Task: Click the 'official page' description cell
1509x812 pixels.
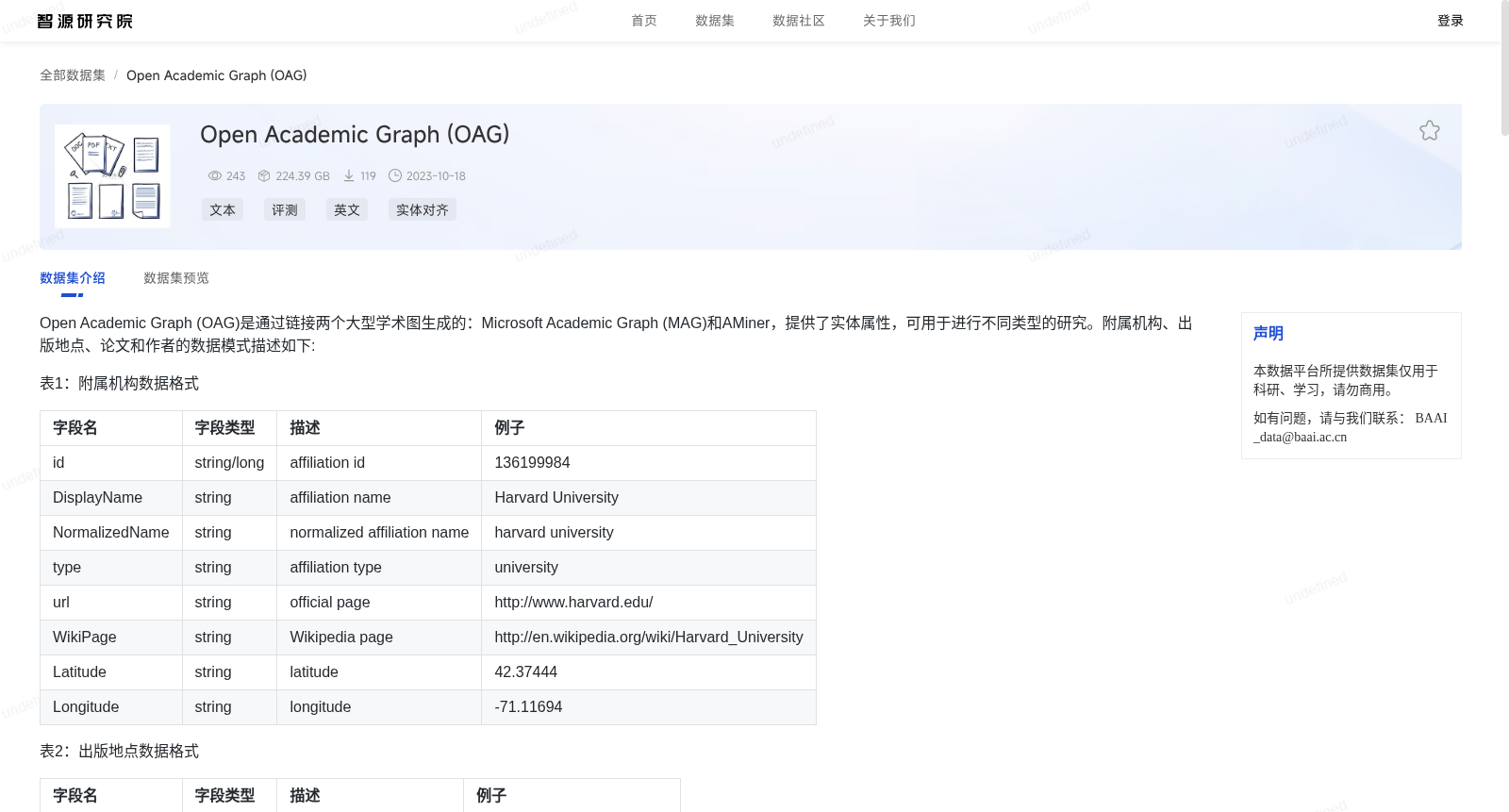Action: pos(379,603)
